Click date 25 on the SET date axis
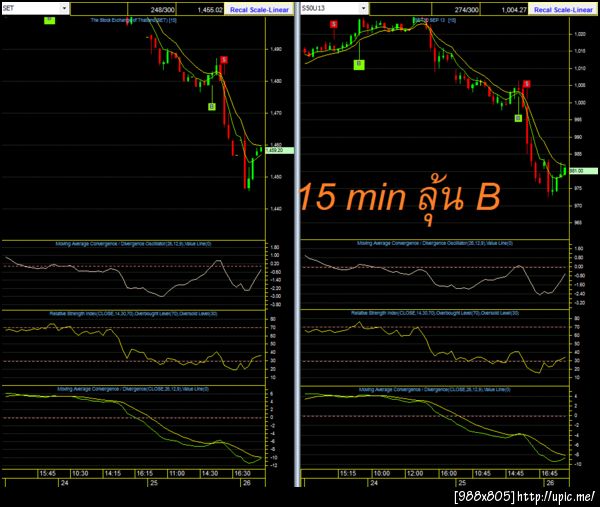Image resolution: width=600 pixels, height=507 pixels. pos(154,483)
